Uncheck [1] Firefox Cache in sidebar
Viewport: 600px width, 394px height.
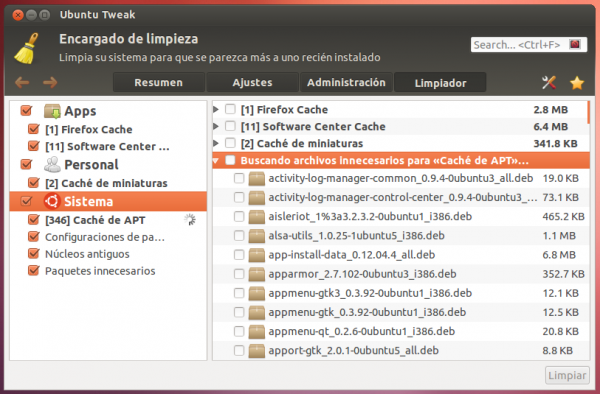34,129
